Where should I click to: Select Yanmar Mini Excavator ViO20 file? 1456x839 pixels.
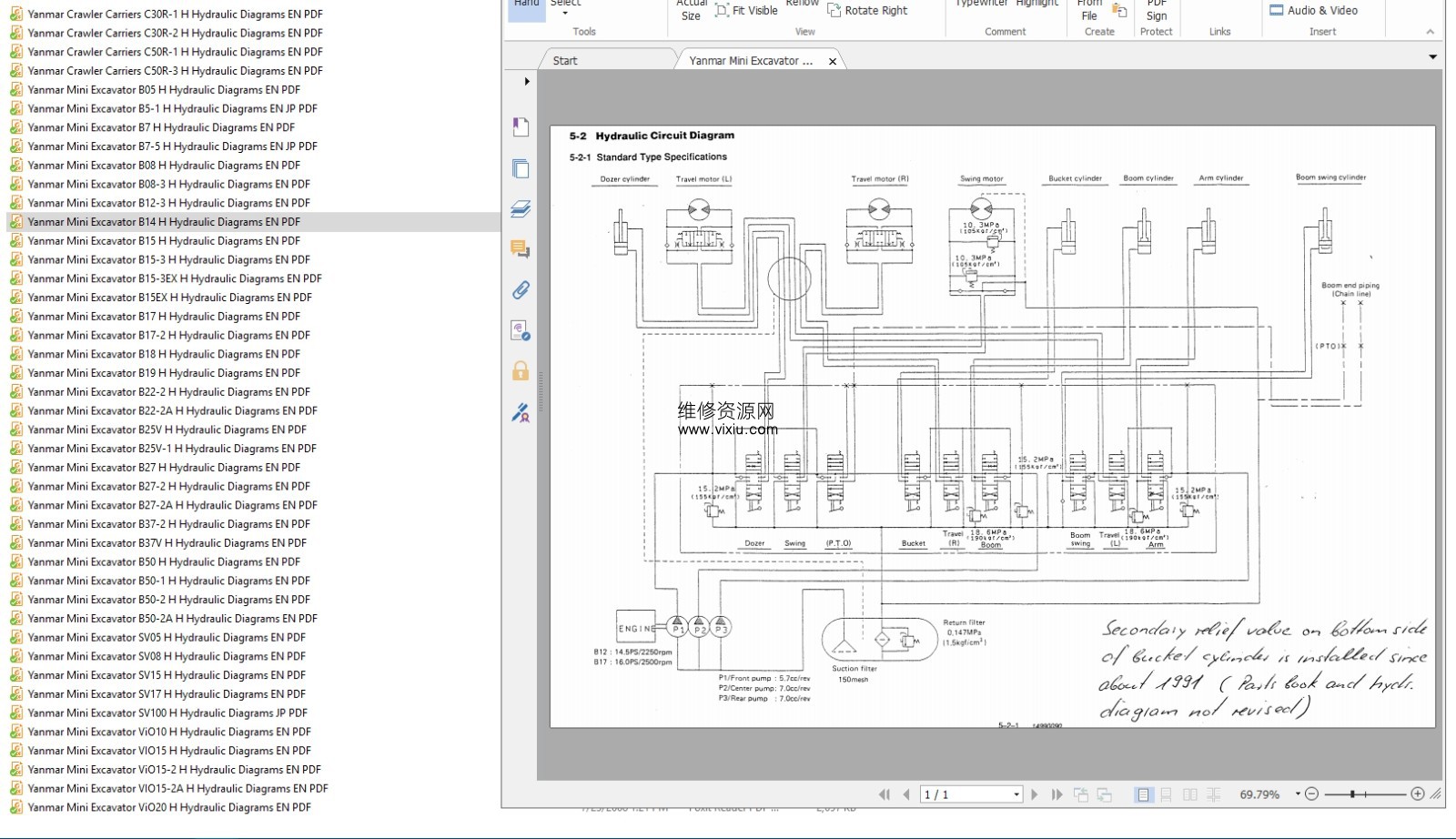(169, 807)
